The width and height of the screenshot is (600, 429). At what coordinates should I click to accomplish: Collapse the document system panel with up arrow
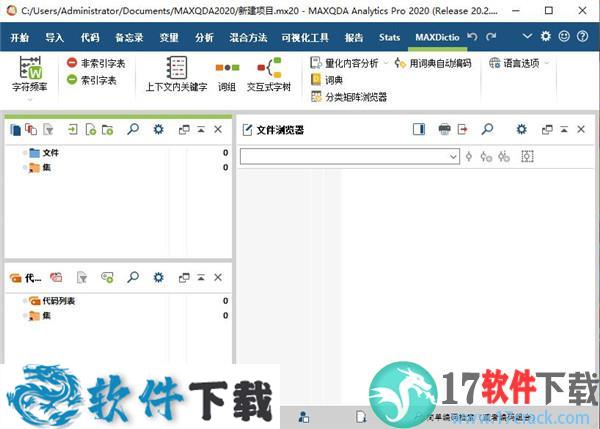[x=201, y=129]
